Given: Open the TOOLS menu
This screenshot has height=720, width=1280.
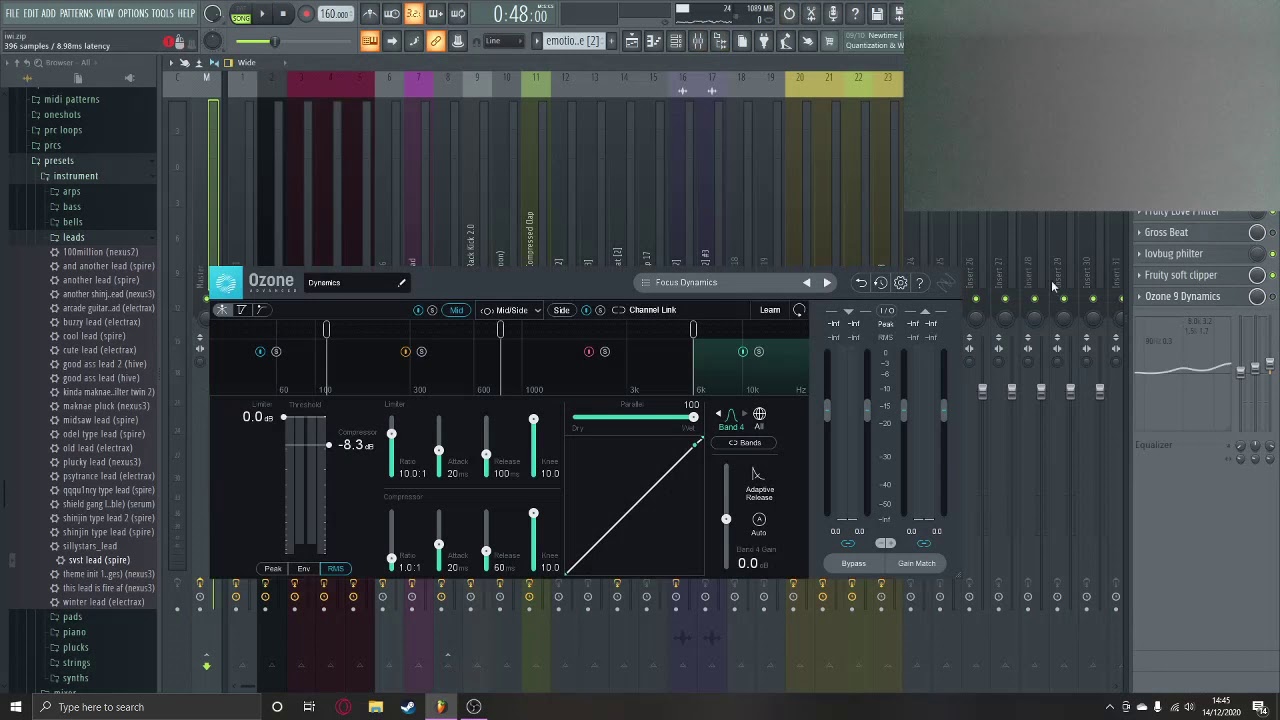Looking at the screenshot, I should (162, 14).
